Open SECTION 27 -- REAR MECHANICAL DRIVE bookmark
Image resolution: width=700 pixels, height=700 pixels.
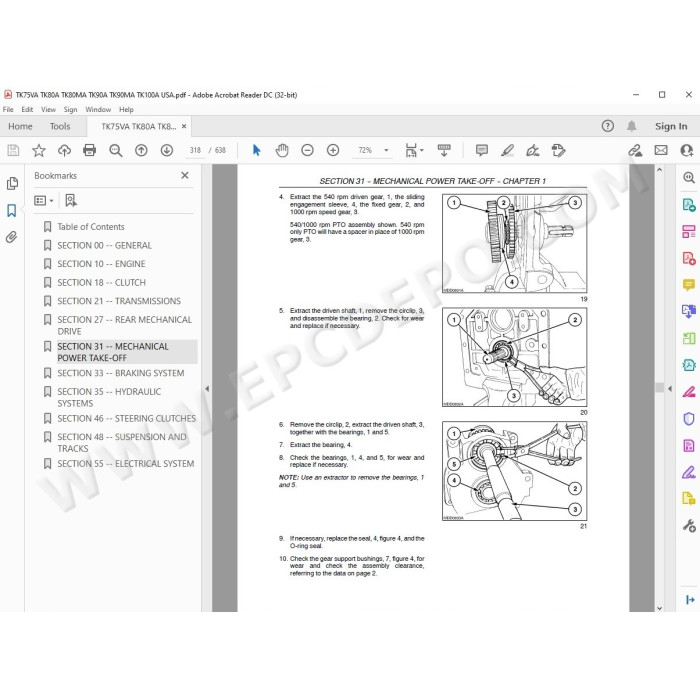(125, 325)
